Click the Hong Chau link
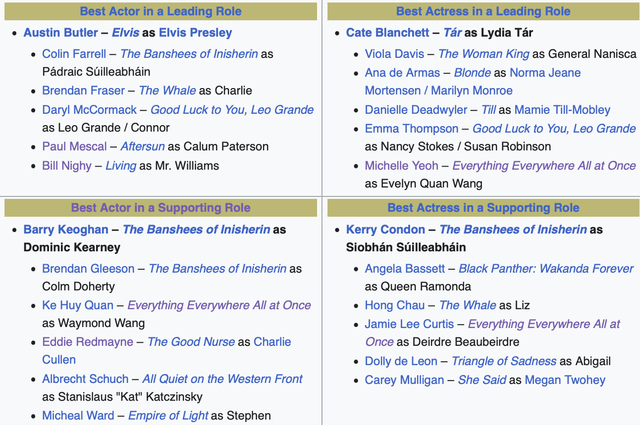 [395, 305]
